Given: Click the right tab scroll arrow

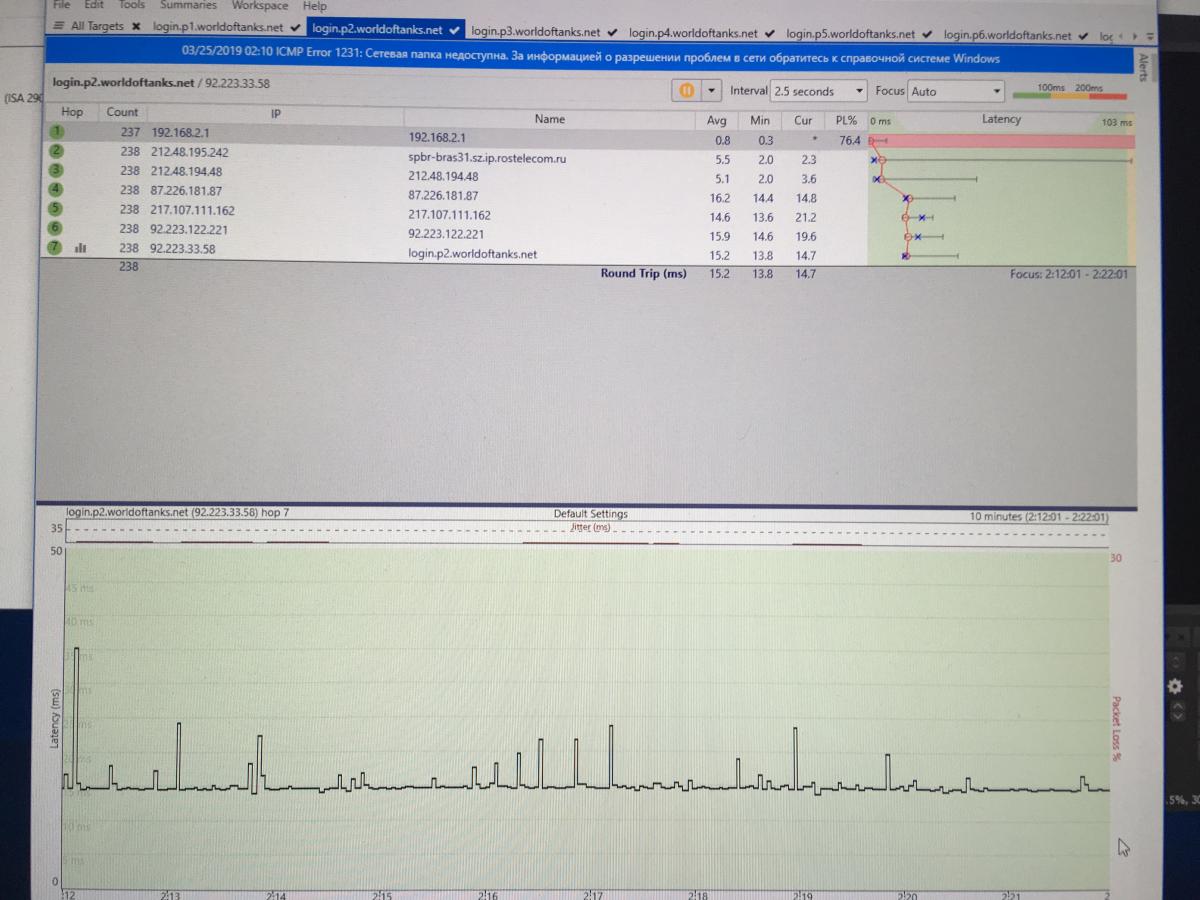Looking at the screenshot, I should point(1135,37).
